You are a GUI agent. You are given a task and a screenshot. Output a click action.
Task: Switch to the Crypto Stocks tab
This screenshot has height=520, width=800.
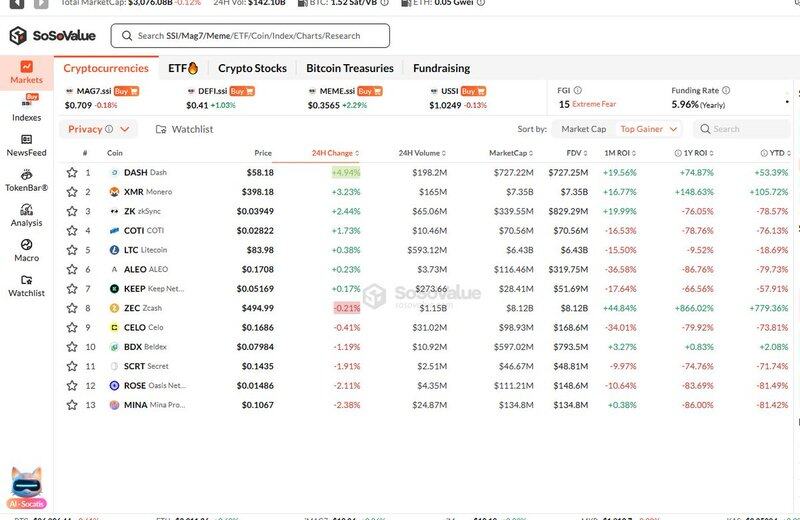[252, 68]
